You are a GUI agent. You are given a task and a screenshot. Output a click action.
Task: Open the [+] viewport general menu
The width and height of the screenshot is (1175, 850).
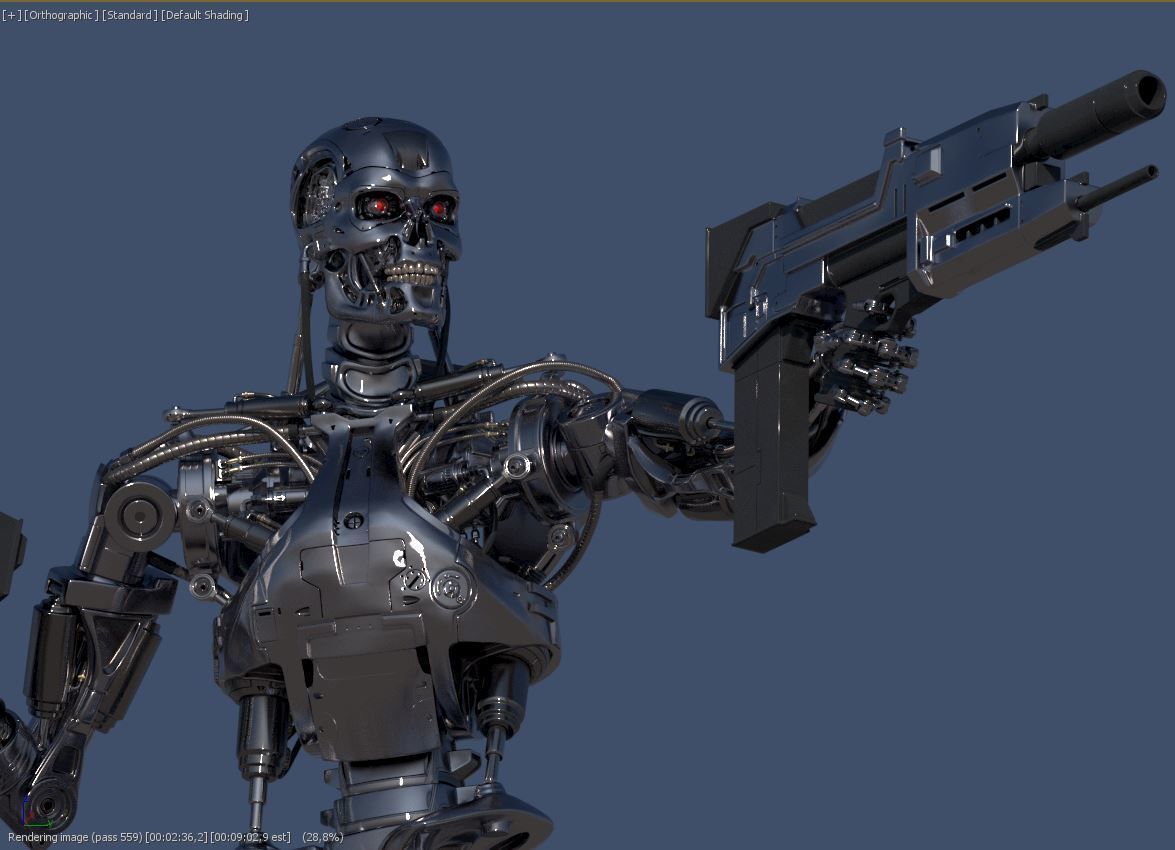(11, 15)
